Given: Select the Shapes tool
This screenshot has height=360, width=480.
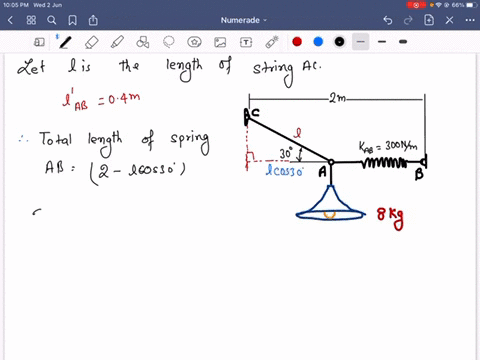Looking at the screenshot, I should pyautogui.click(x=143, y=42).
